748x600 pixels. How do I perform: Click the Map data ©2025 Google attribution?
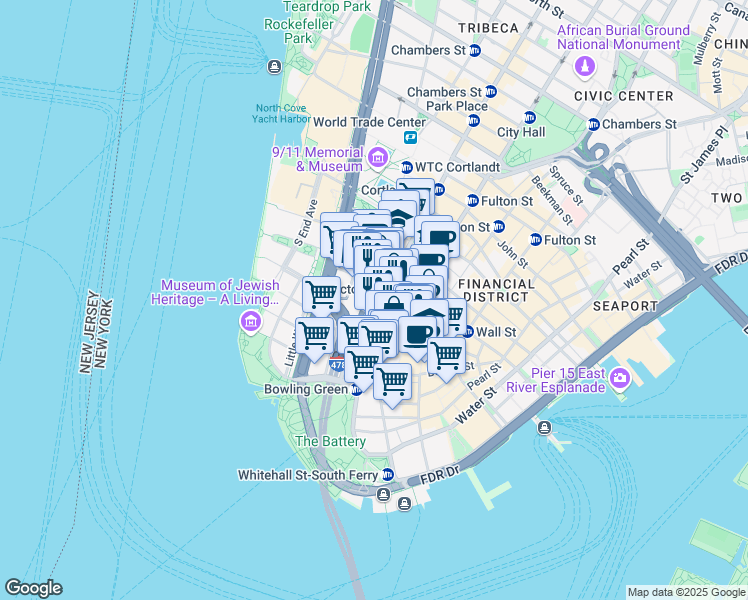pos(686,593)
